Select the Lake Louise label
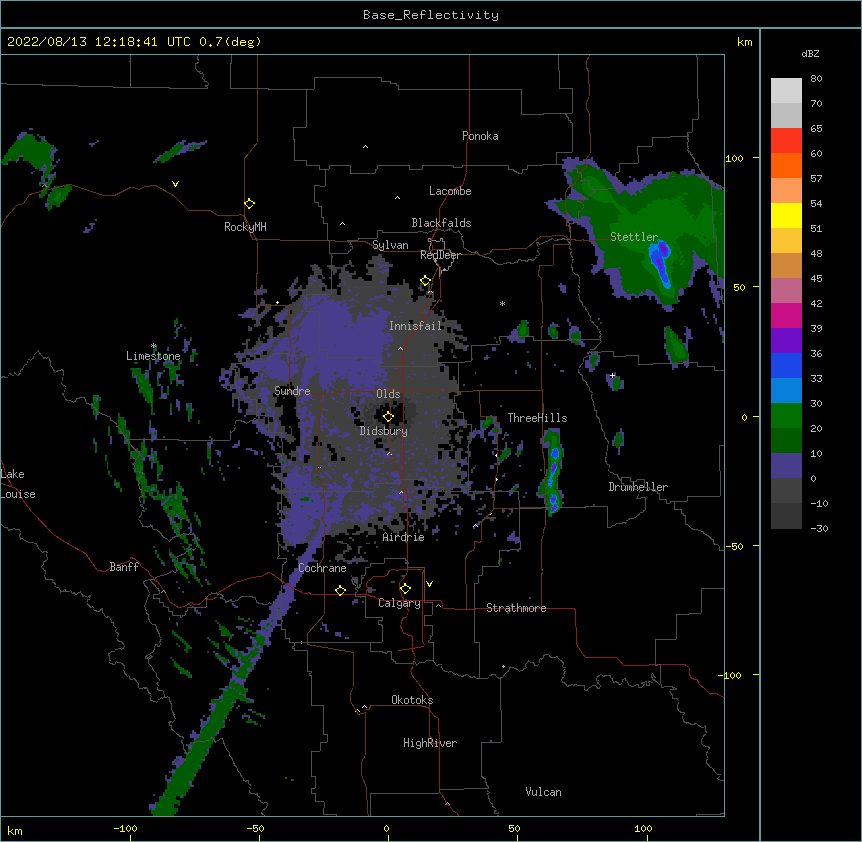 click(18, 484)
